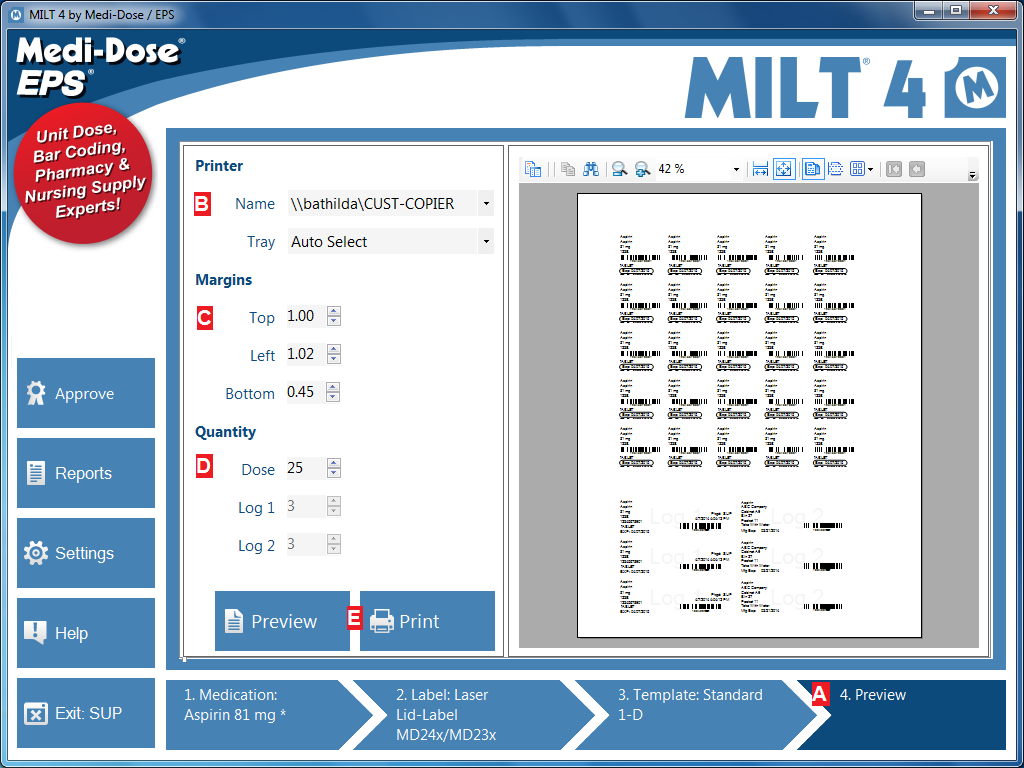The image size is (1024, 768).
Task: Click the MILT 4 title bar app icon
Action: (x=17, y=14)
